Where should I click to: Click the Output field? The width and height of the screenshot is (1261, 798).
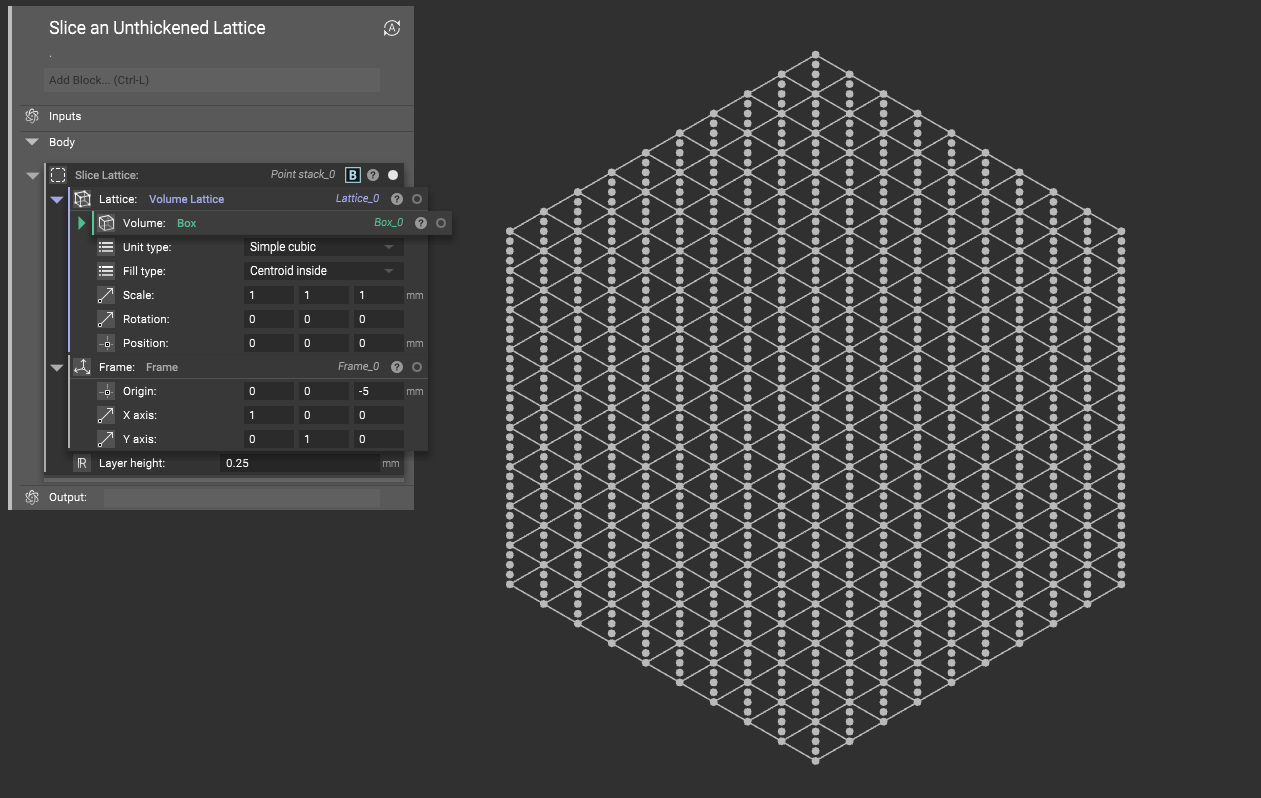[242, 497]
